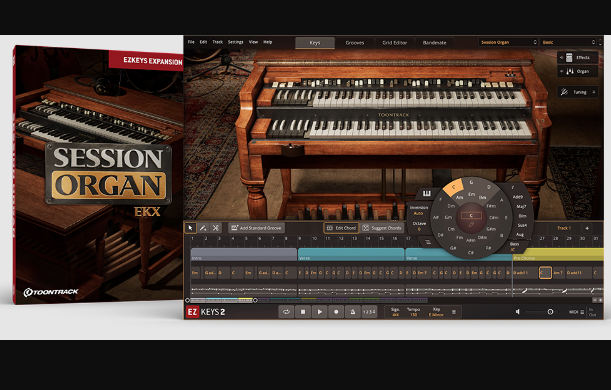The height and width of the screenshot is (390, 611).
Task: Select the scissors cut tool
Action: (215, 228)
